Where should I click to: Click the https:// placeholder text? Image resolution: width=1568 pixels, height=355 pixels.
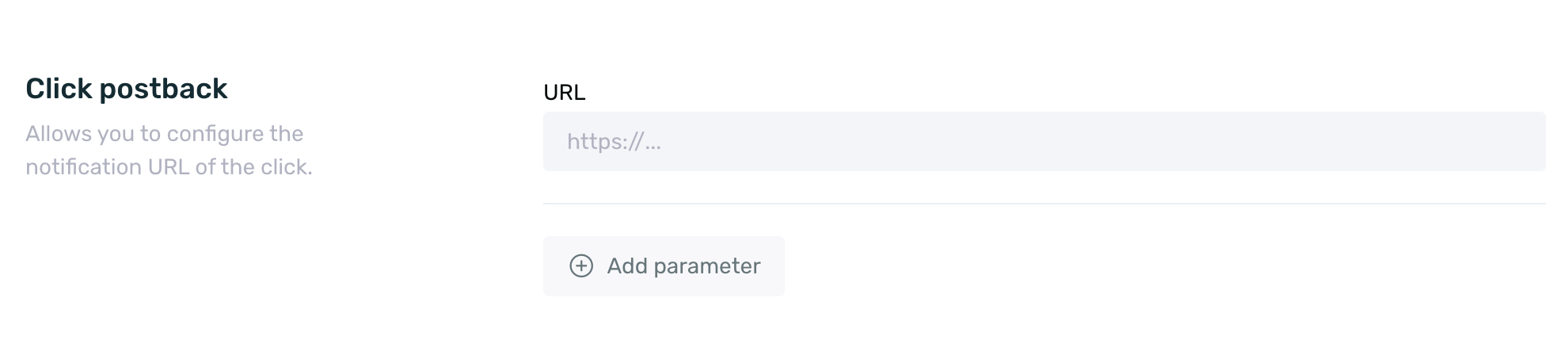(614, 143)
